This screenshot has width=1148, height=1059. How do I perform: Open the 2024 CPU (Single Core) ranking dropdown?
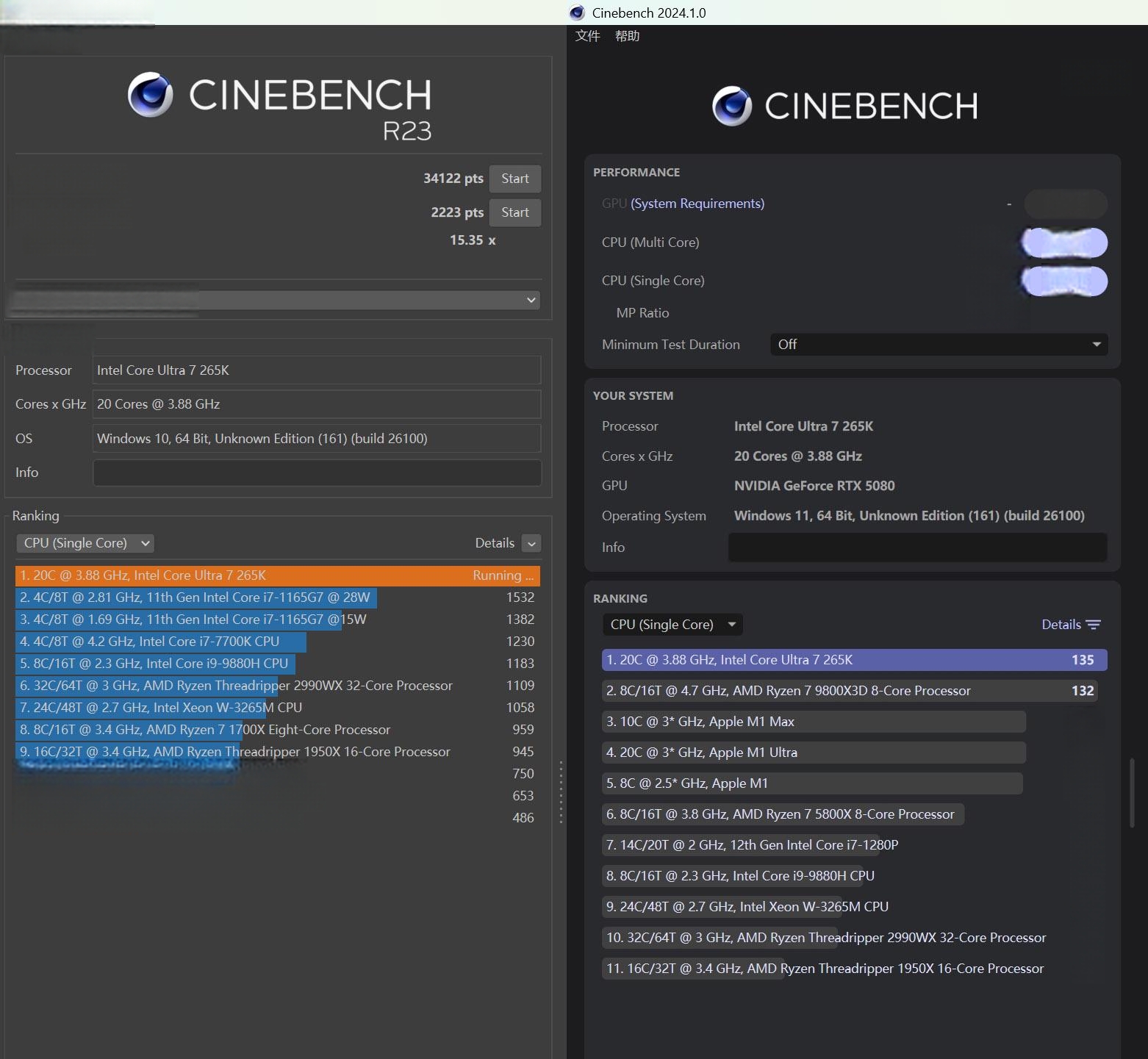coord(672,625)
